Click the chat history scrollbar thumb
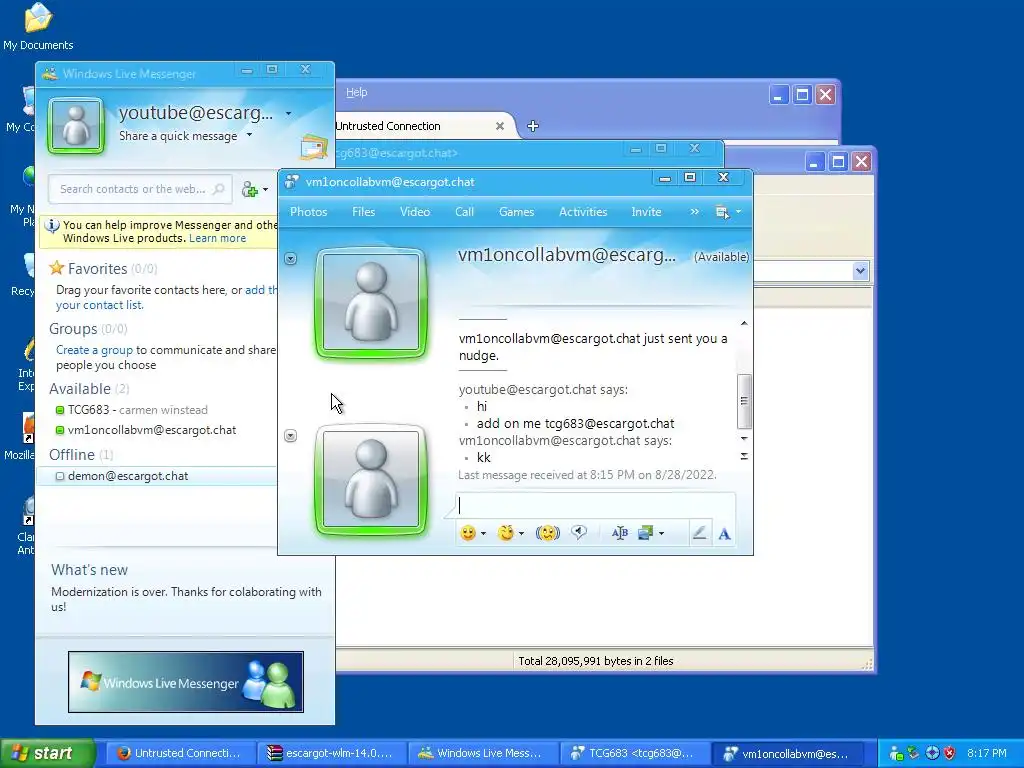The image size is (1024, 768). pos(744,401)
